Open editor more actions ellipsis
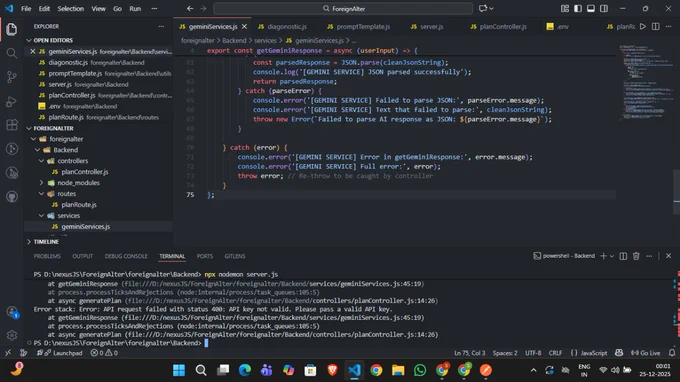 (x=668, y=26)
